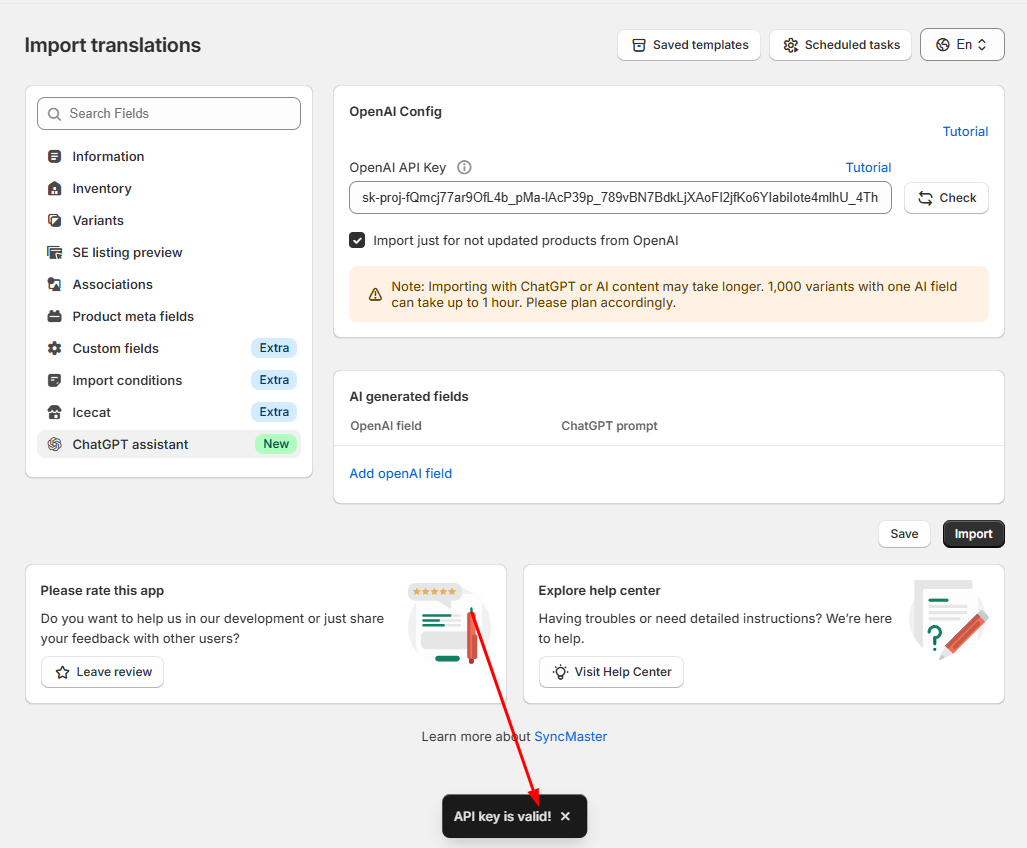This screenshot has width=1027, height=848.
Task: Click the Extra badge on Import conditions
Action: (274, 380)
